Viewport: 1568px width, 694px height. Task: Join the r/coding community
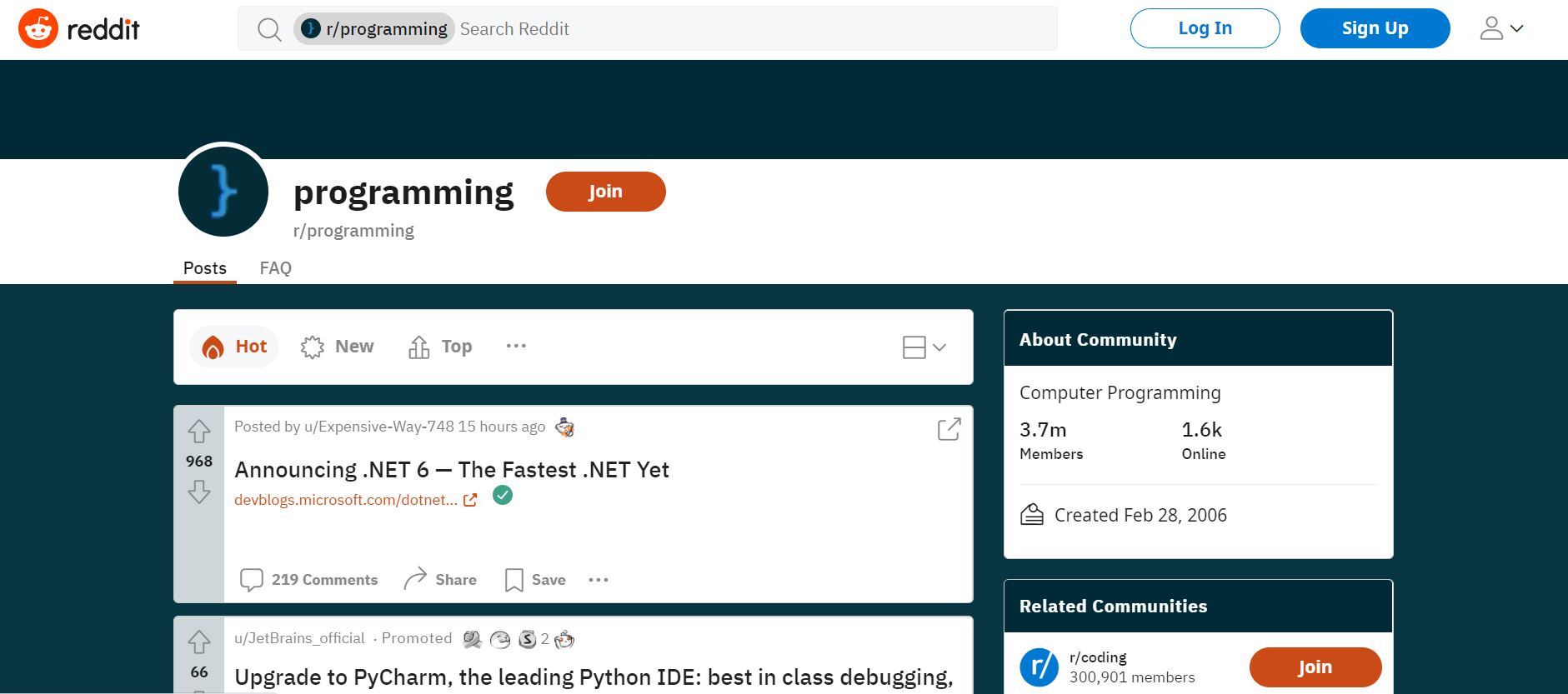point(1315,667)
